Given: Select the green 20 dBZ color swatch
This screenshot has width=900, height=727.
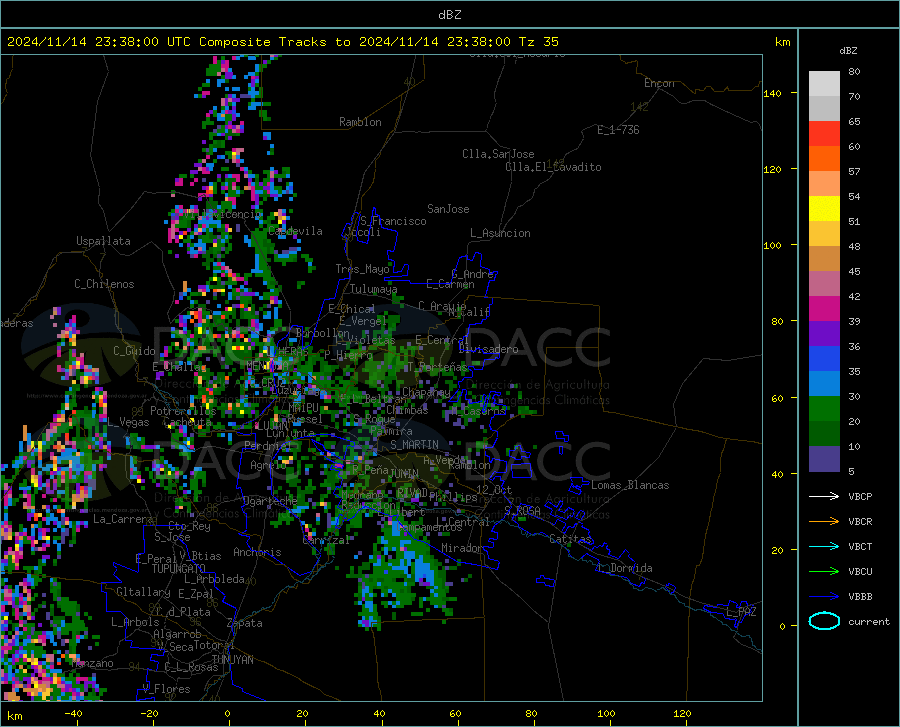Looking at the screenshot, I should tap(824, 409).
